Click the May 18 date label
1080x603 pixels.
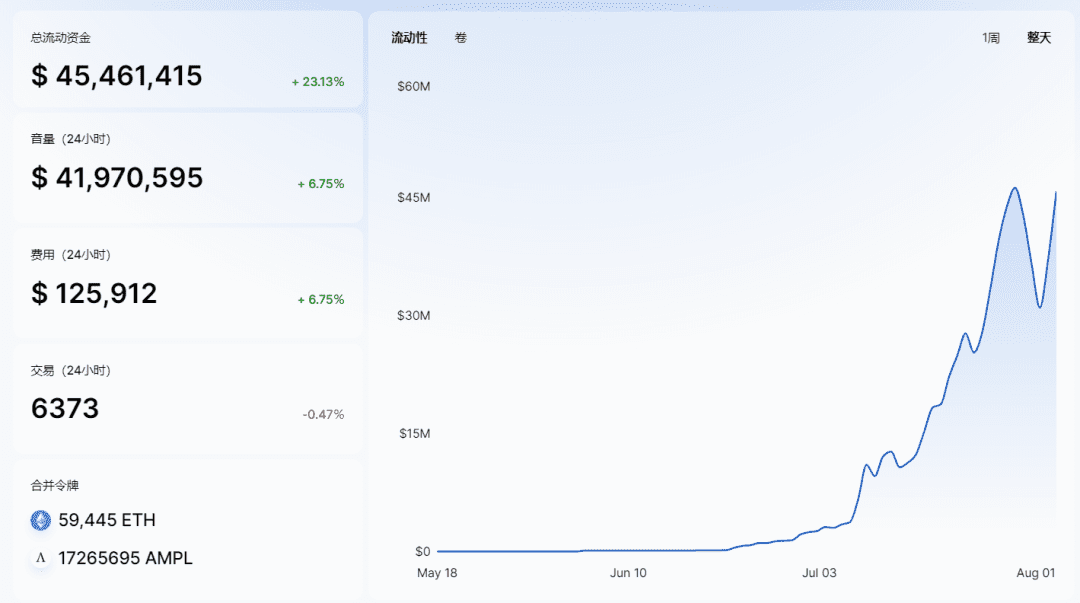437,573
